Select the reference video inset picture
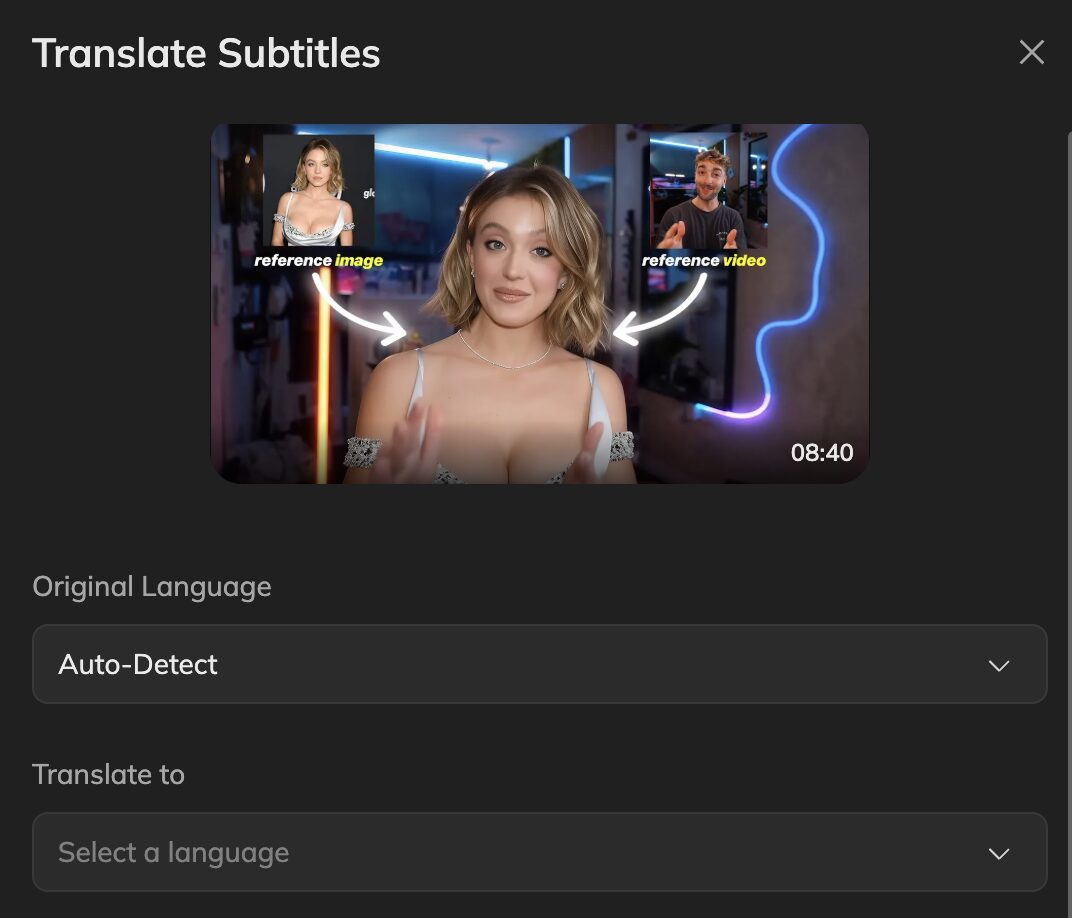The image size is (1072, 918). click(708, 190)
